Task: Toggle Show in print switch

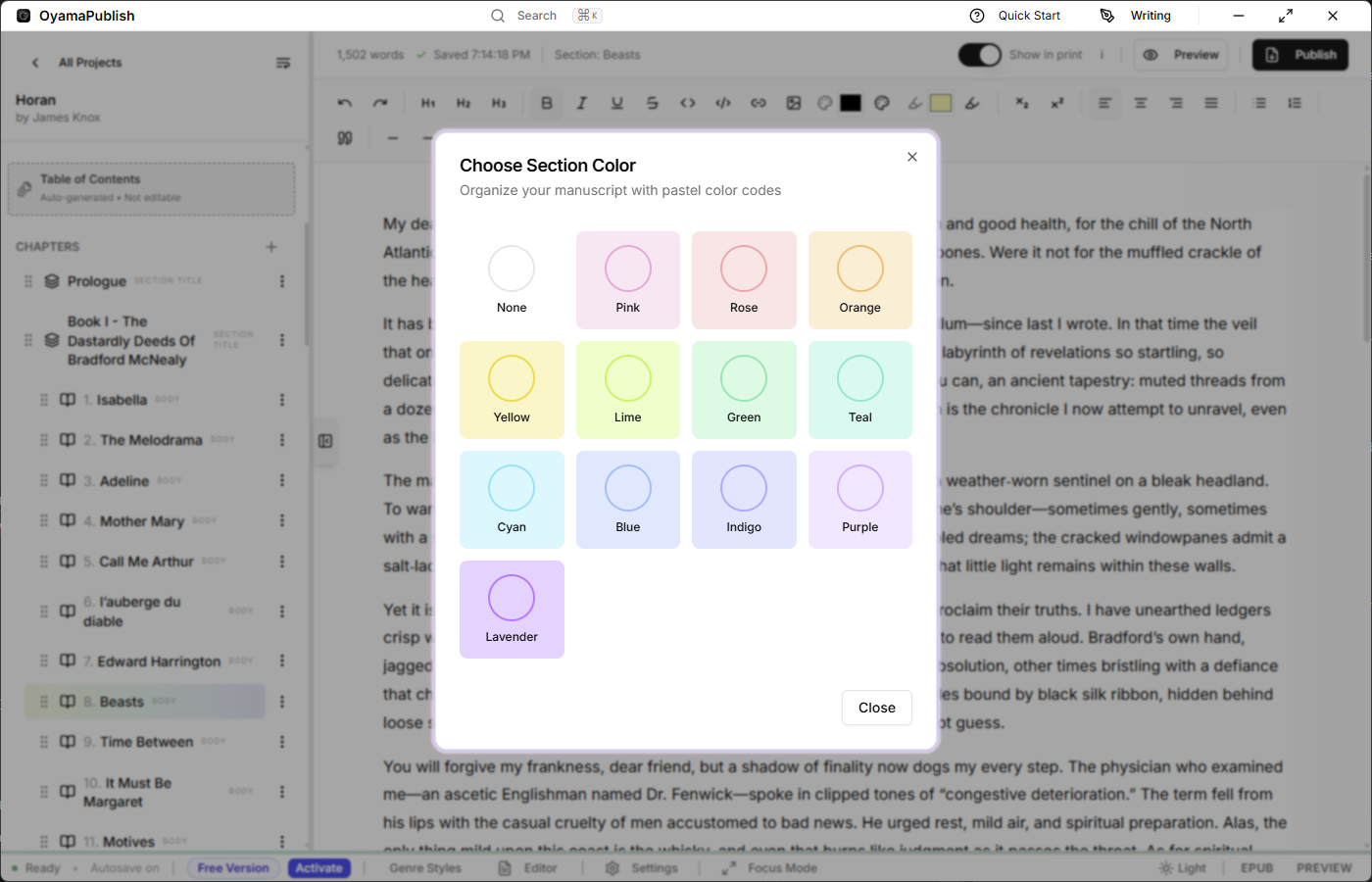Action: click(x=979, y=55)
